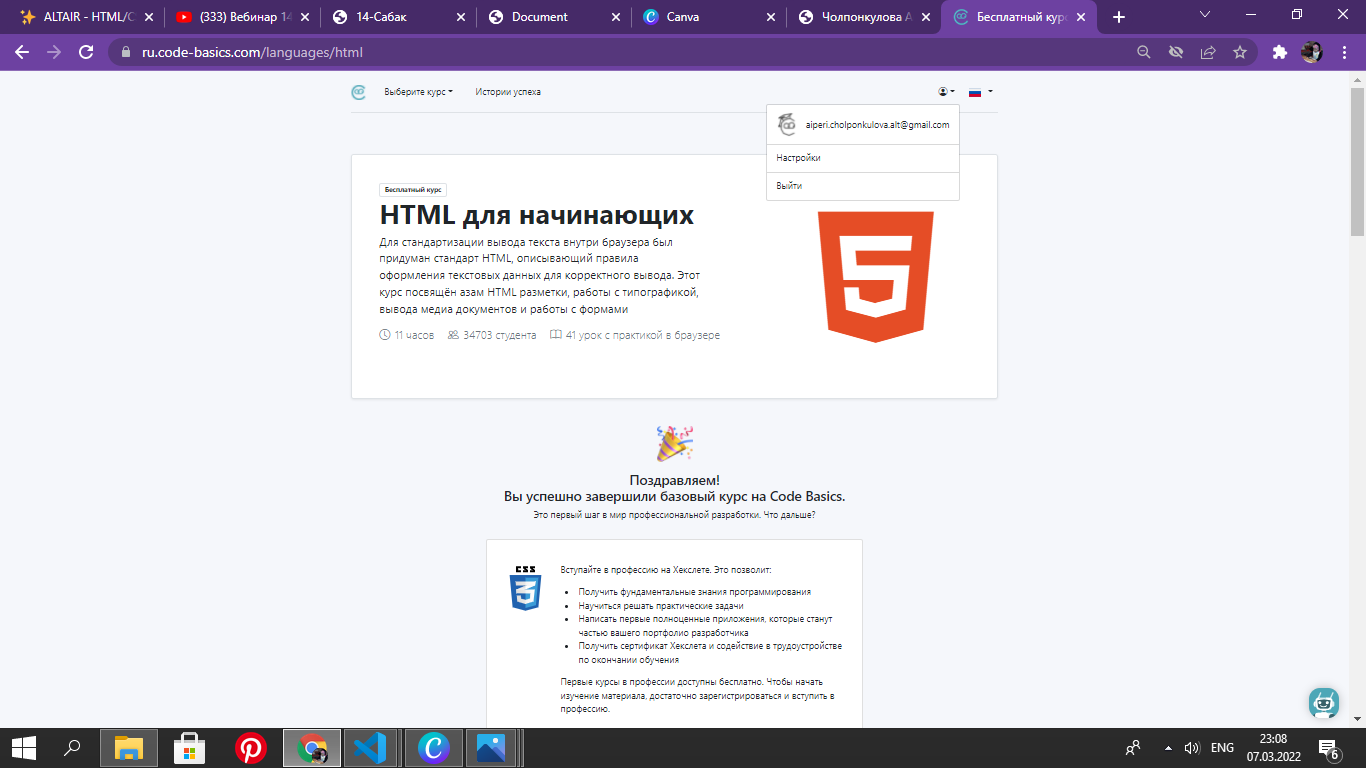Close the Document tab
Screen dimensions: 1366x768
tap(614, 17)
